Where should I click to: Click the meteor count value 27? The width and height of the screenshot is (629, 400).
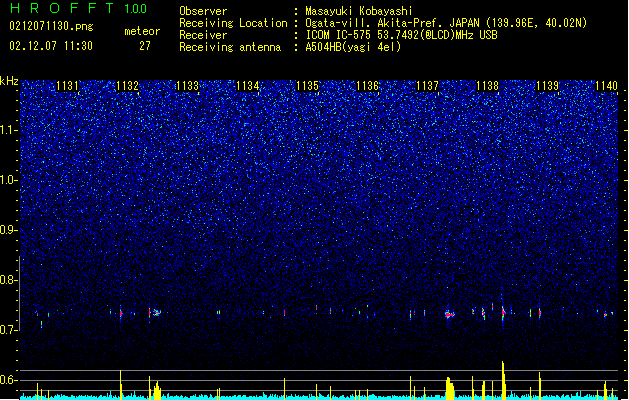[145, 46]
